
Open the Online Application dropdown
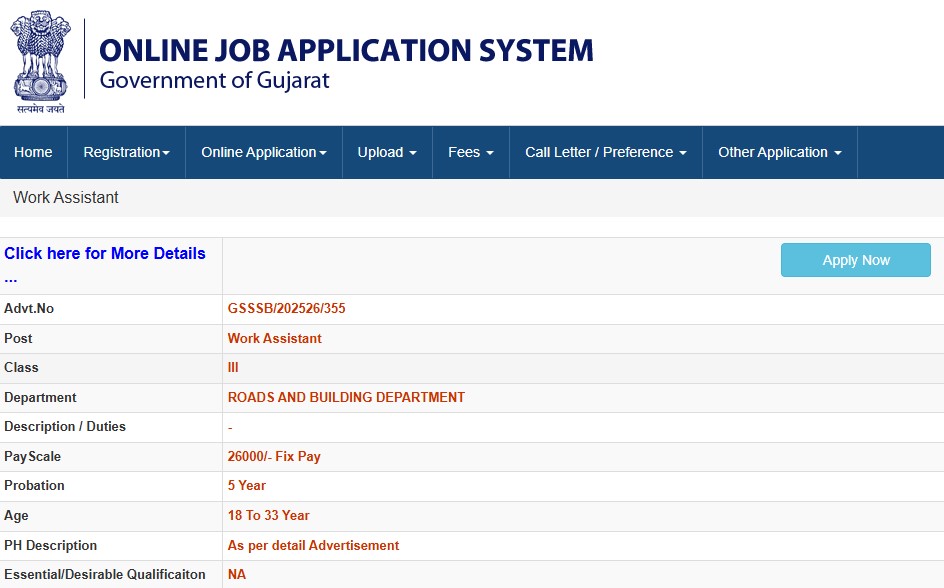coord(262,152)
